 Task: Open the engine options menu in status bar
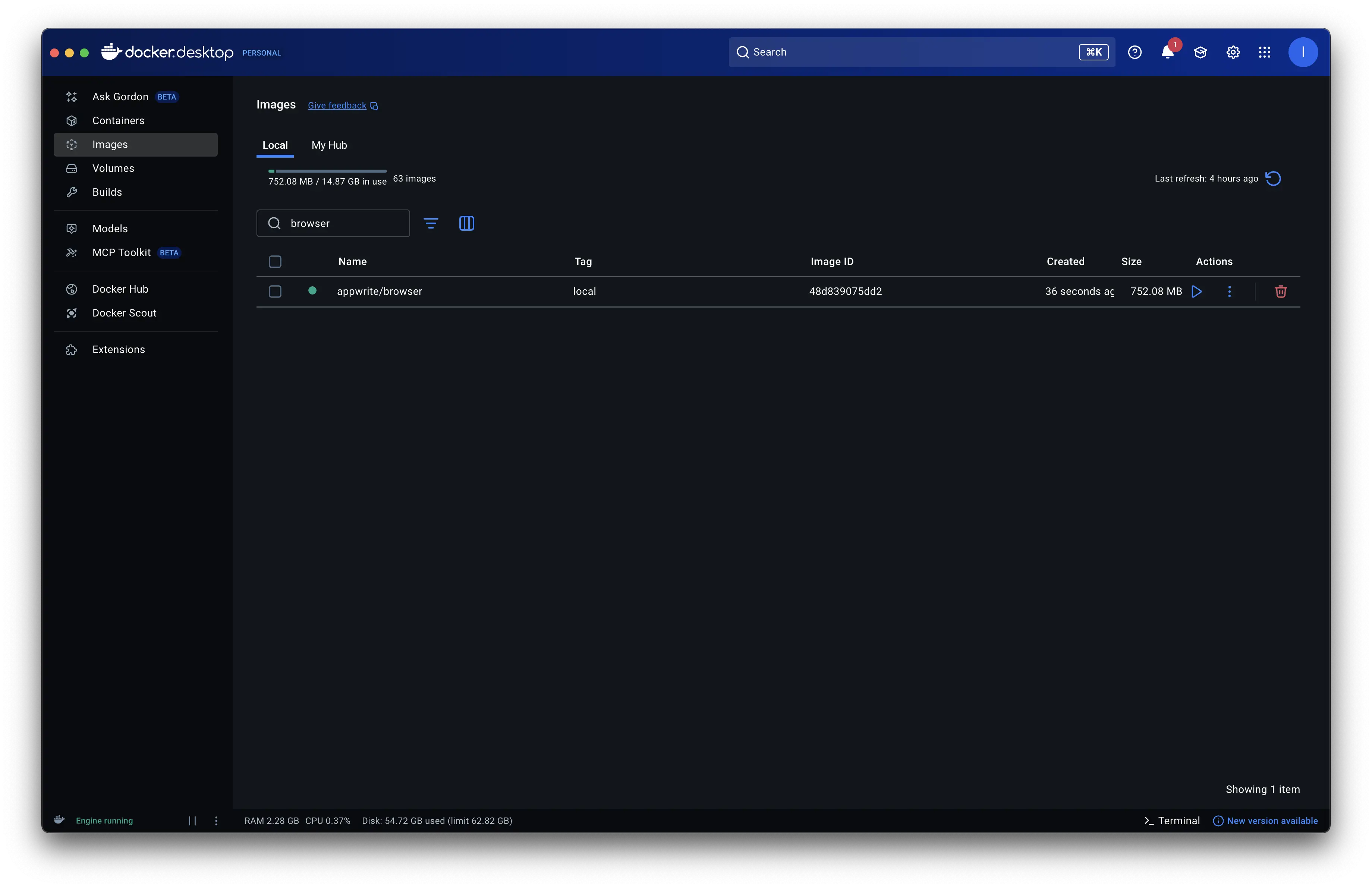click(x=216, y=821)
